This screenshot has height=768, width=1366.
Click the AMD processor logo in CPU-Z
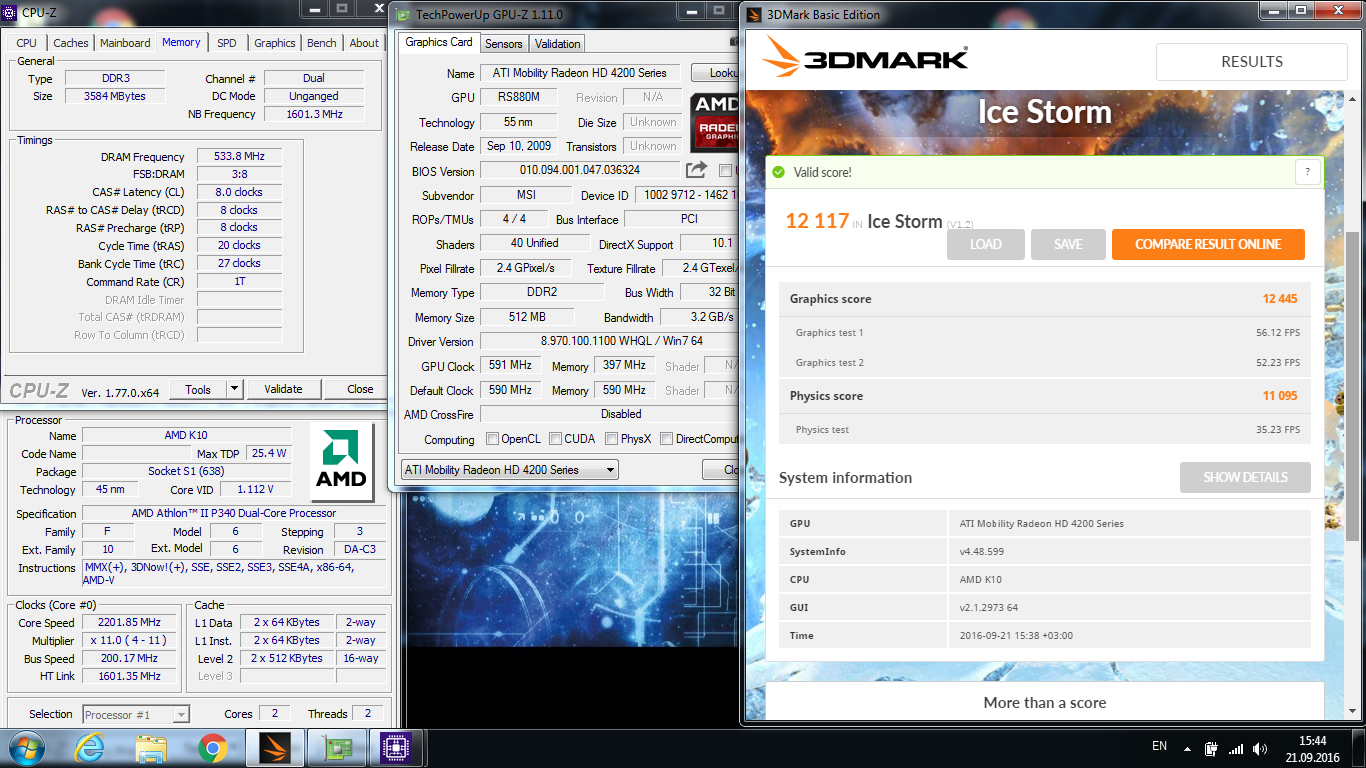(341, 461)
